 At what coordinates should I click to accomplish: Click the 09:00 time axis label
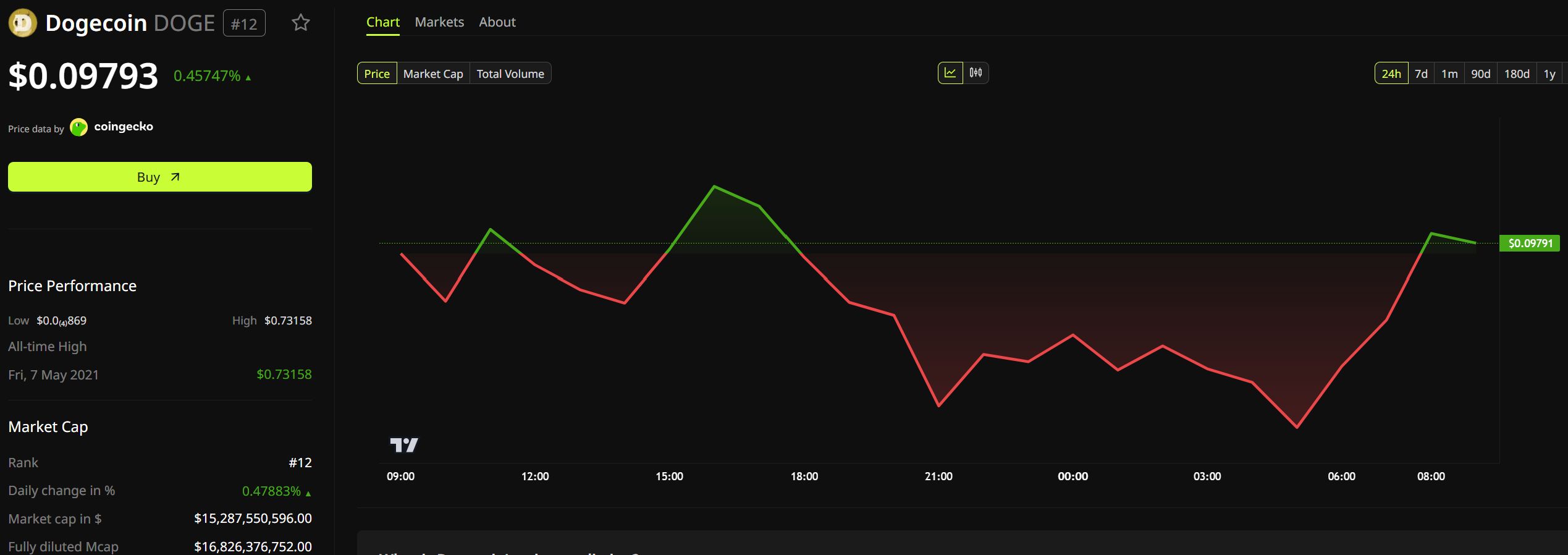(x=400, y=477)
